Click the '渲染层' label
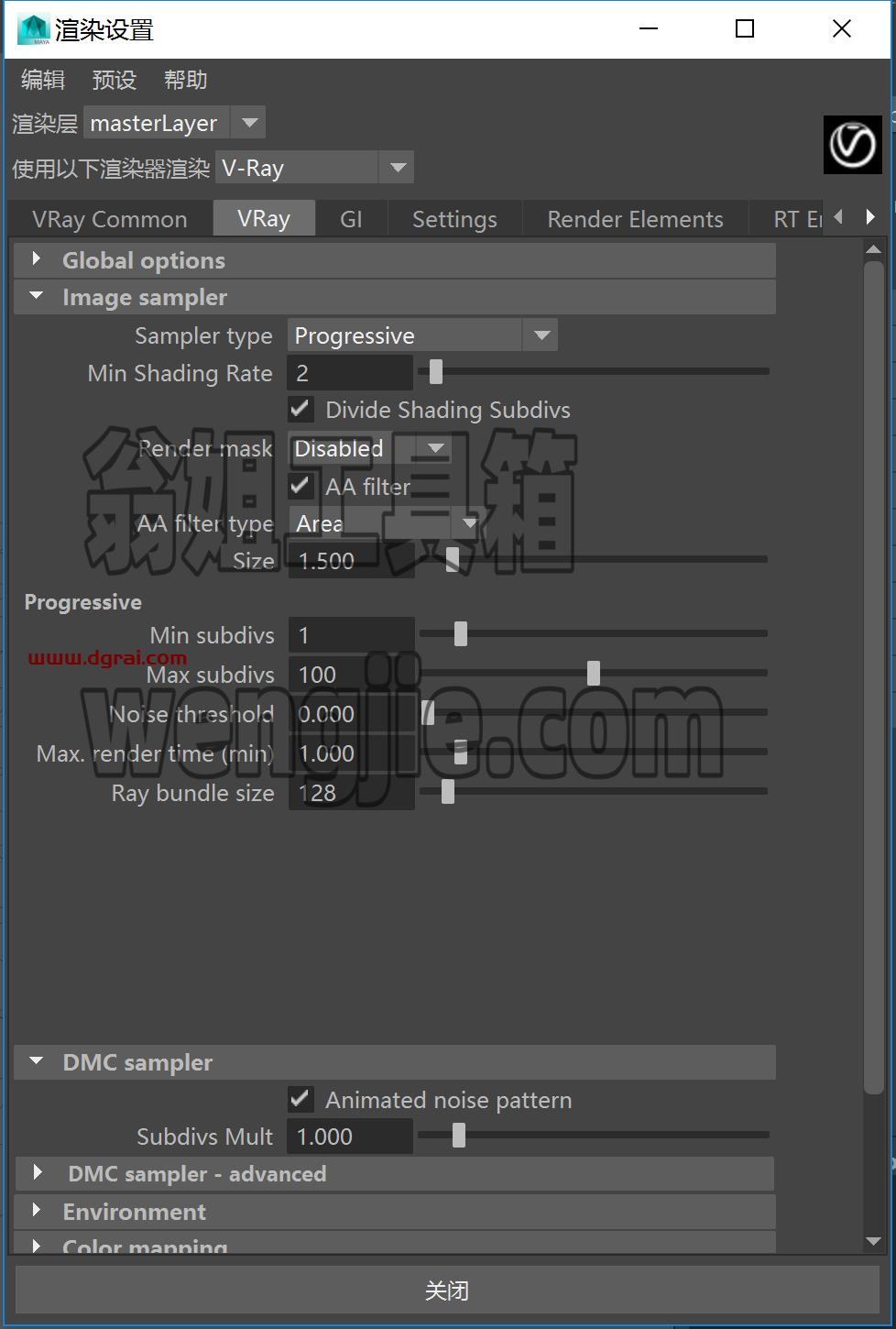Viewport: 896px width, 1329px height. (45, 124)
